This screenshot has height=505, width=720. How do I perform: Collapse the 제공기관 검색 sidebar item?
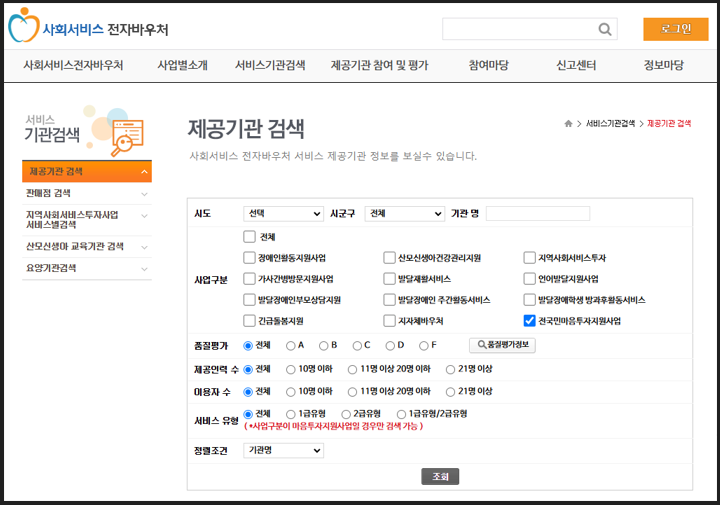tap(87, 172)
